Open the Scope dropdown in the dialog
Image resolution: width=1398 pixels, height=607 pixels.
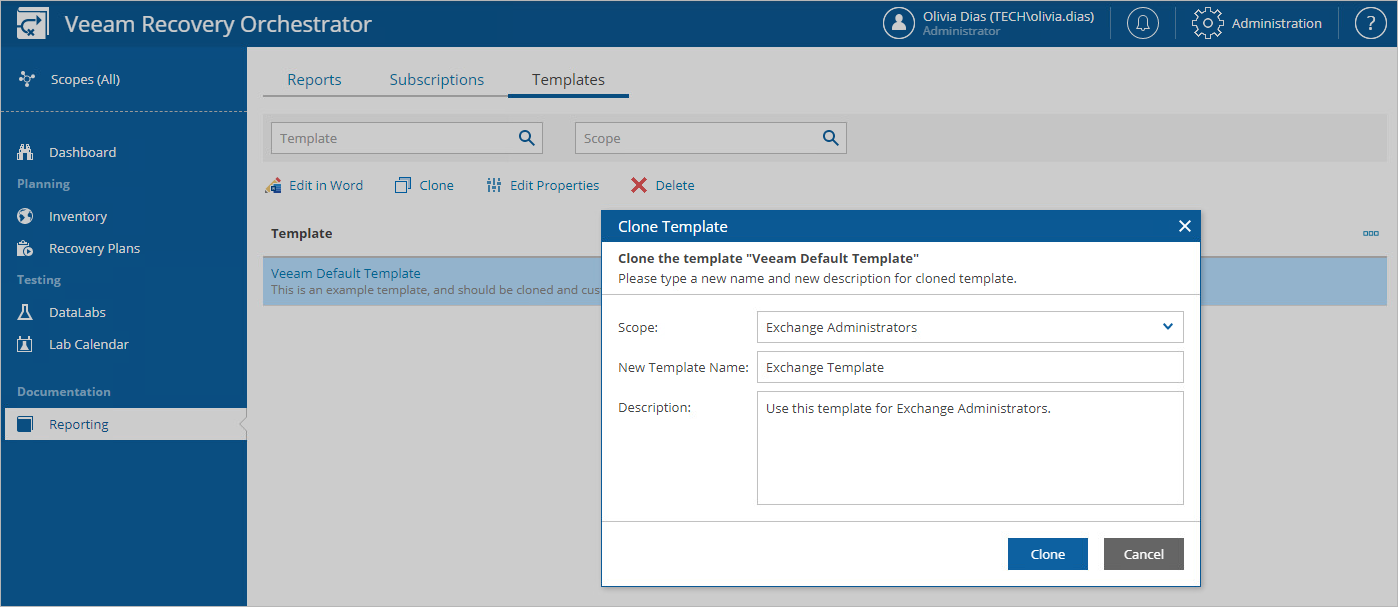point(1166,326)
